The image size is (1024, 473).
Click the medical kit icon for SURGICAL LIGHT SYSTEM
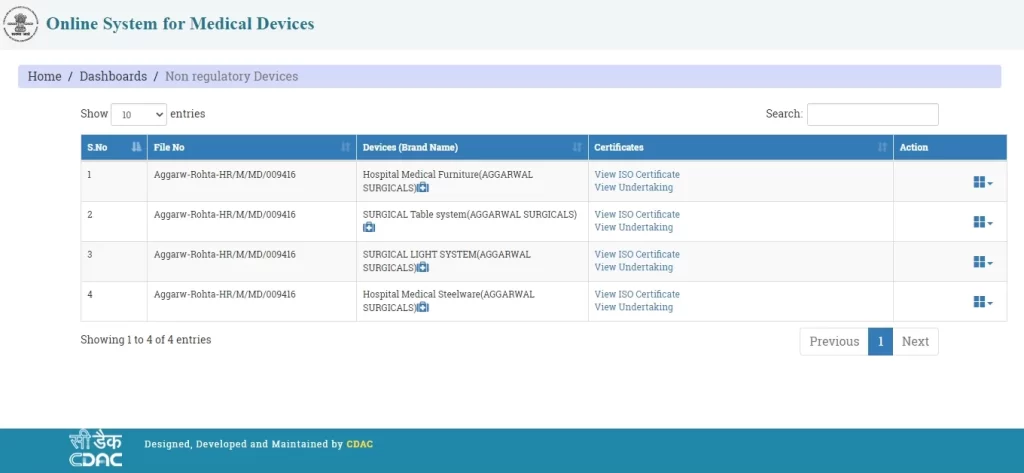coord(423,268)
